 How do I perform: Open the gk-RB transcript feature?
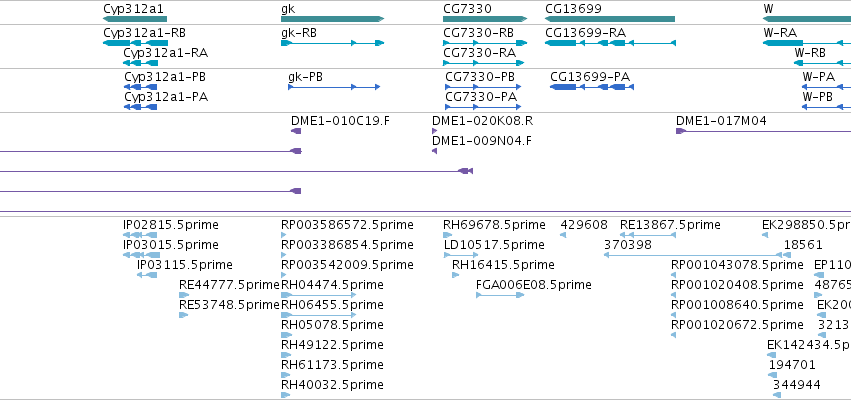pyautogui.click(x=332, y=43)
